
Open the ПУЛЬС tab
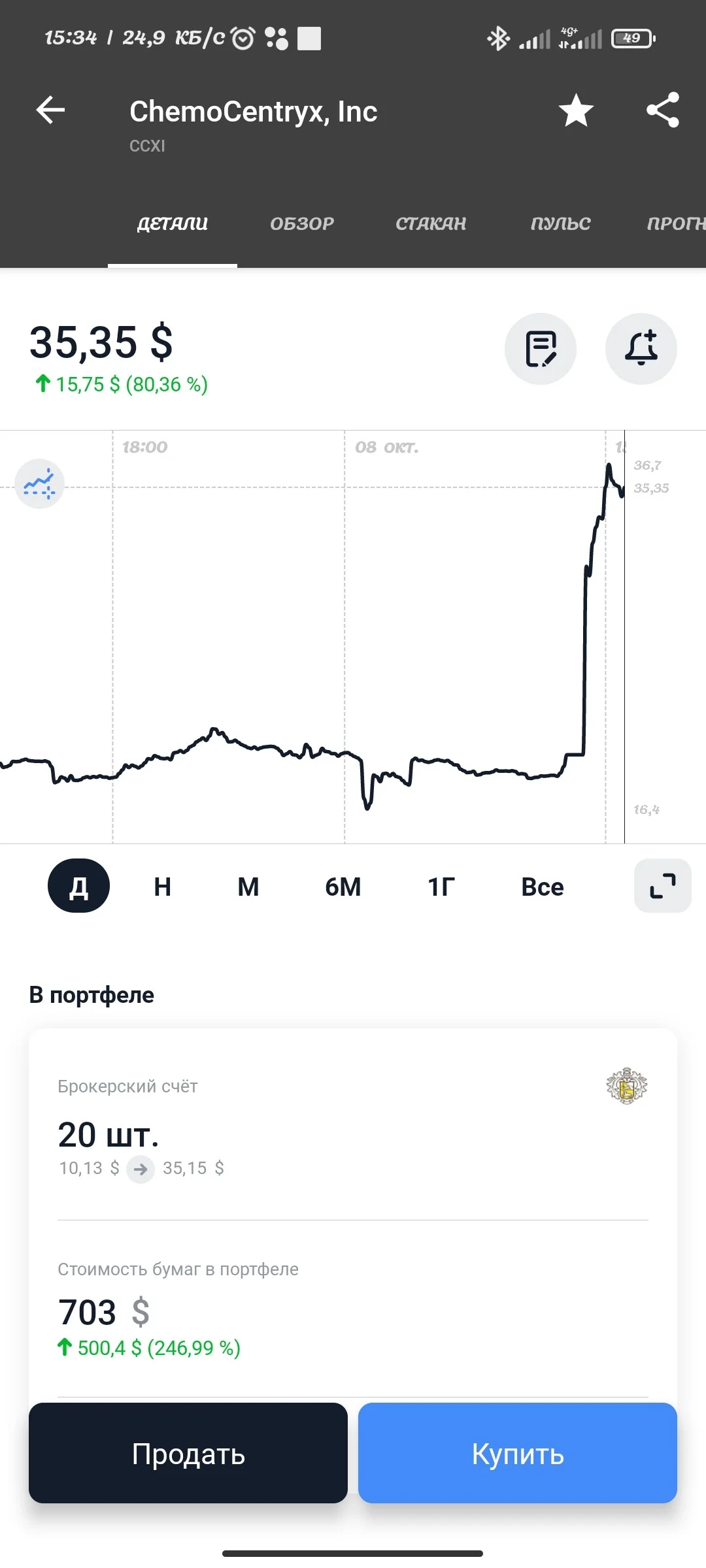[x=560, y=223]
